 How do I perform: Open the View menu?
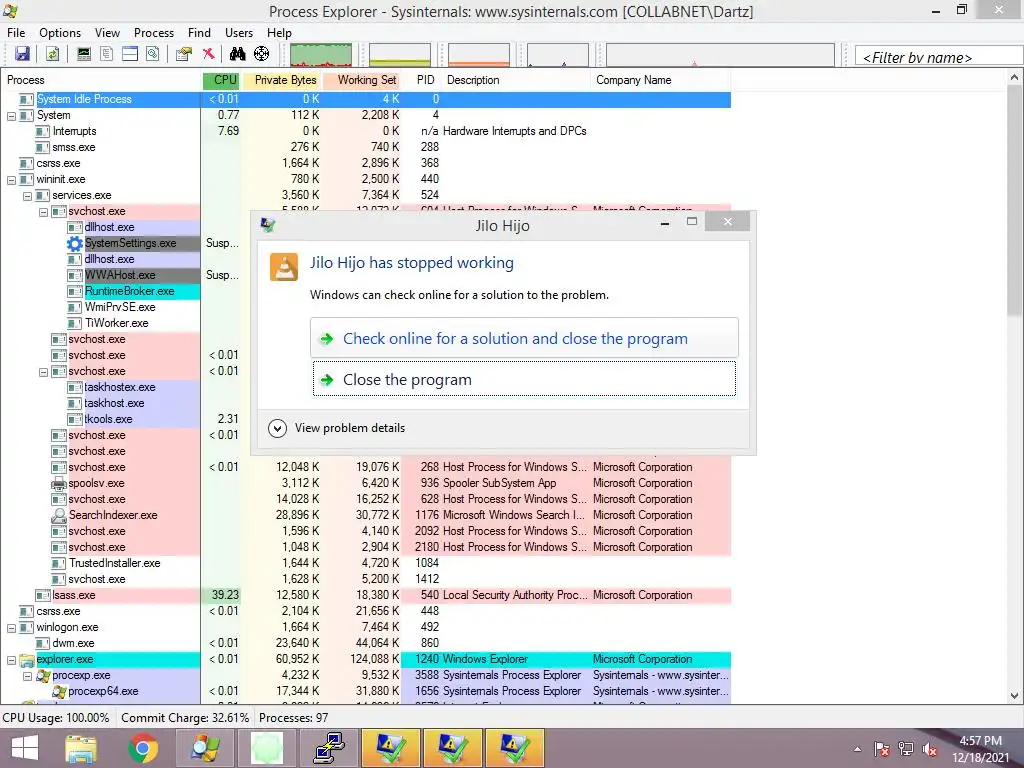(107, 33)
